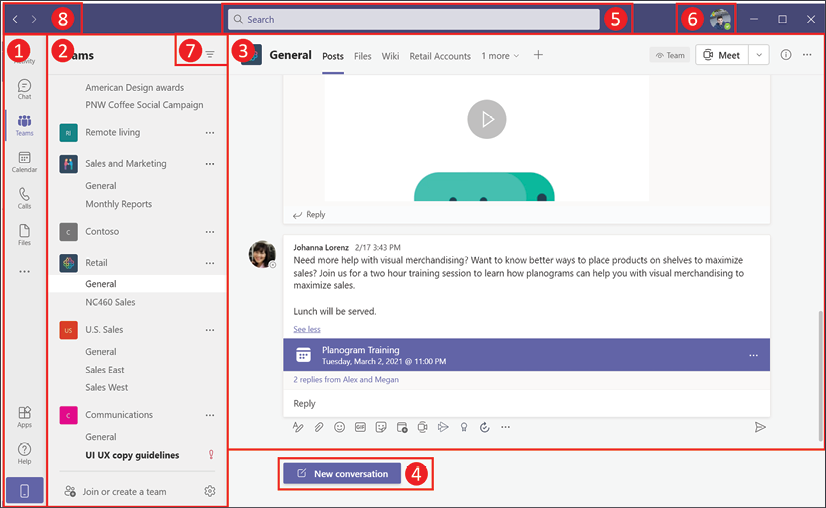Open the manage teams gear icon

pos(210,491)
